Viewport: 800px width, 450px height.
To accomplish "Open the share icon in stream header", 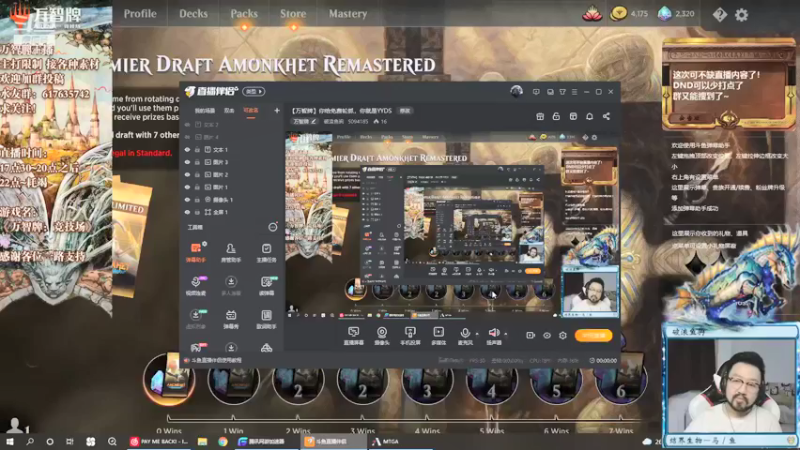I will point(606,116).
